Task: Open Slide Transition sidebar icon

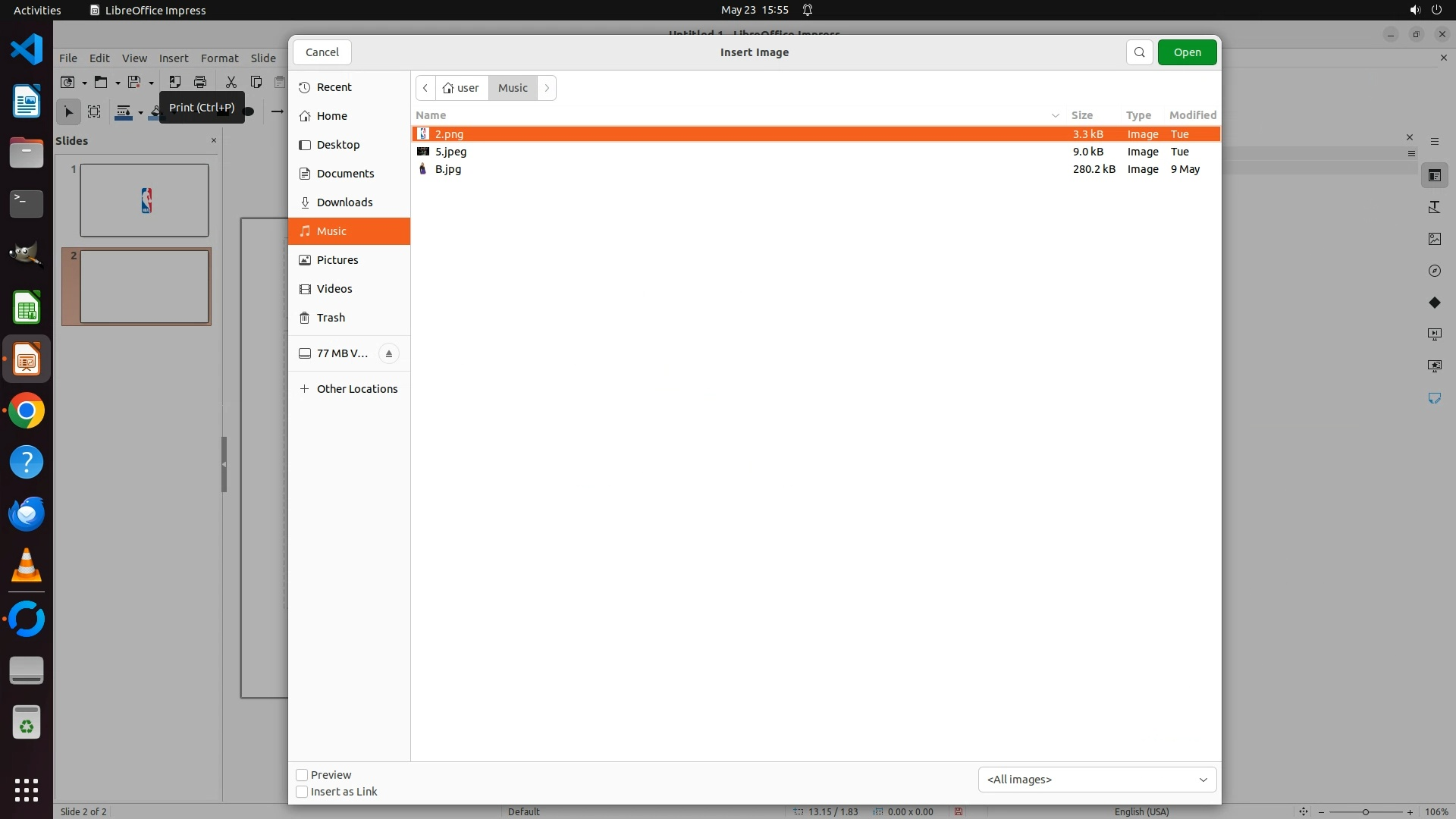Action: click(1434, 334)
